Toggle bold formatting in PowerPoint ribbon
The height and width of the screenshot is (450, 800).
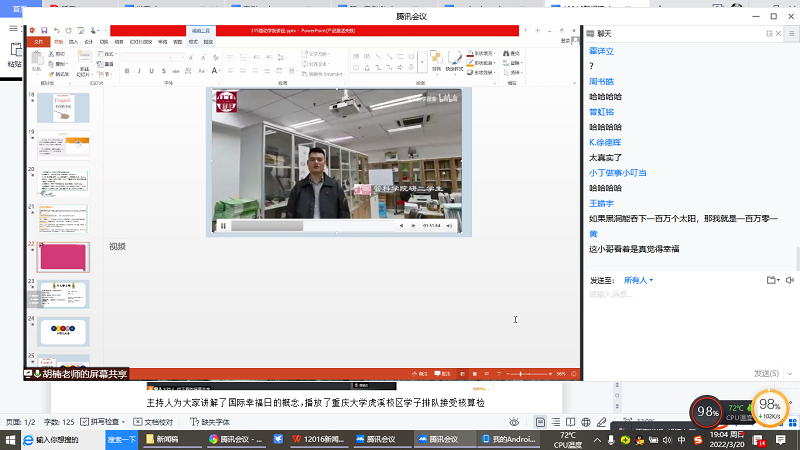tap(127, 71)
